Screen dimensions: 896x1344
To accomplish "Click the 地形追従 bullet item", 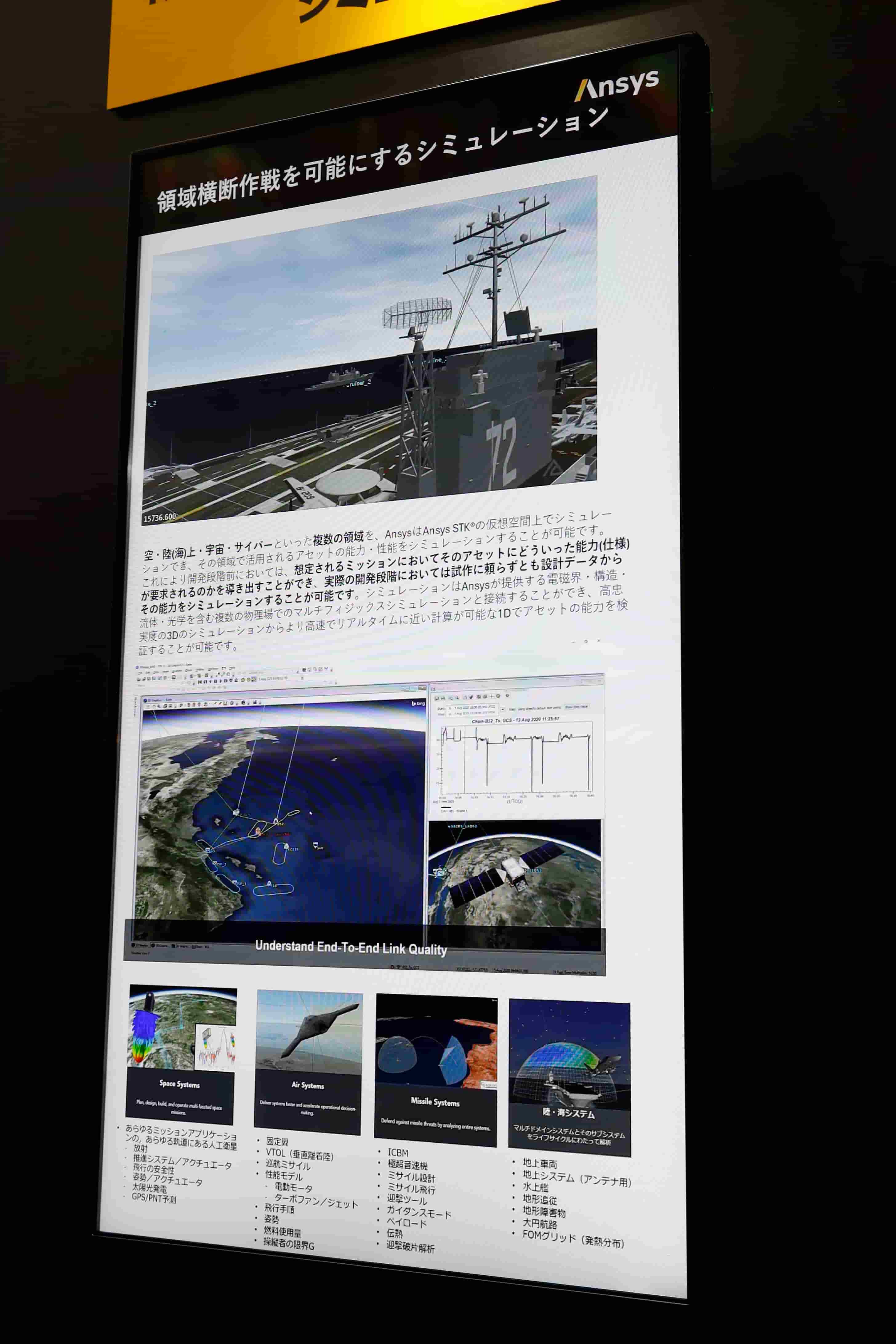I will tap(540, 1200).
